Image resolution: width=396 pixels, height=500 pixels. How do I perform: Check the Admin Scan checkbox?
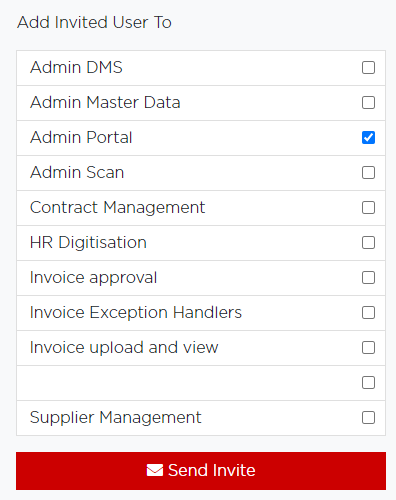(368, 173)
